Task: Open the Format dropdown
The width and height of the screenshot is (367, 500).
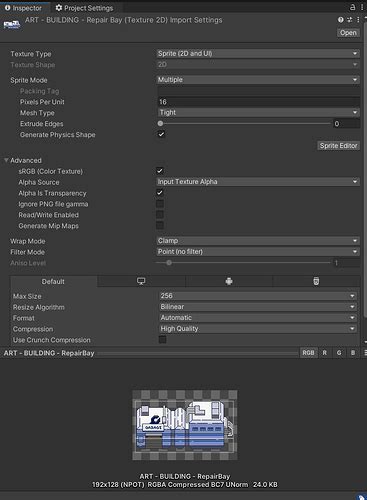Action: (x=258, y=318)
